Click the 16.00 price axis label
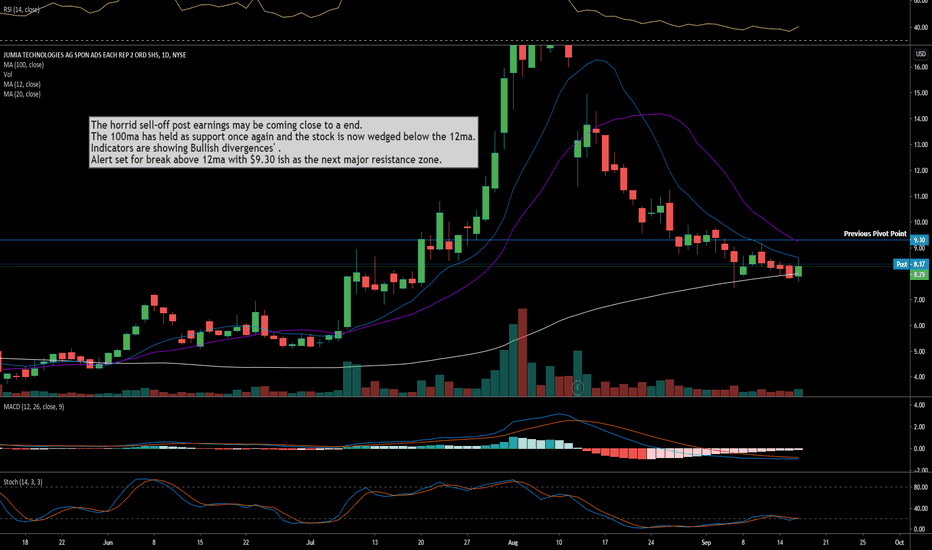This screenshot has height=550, width=932. click(921, 67)
